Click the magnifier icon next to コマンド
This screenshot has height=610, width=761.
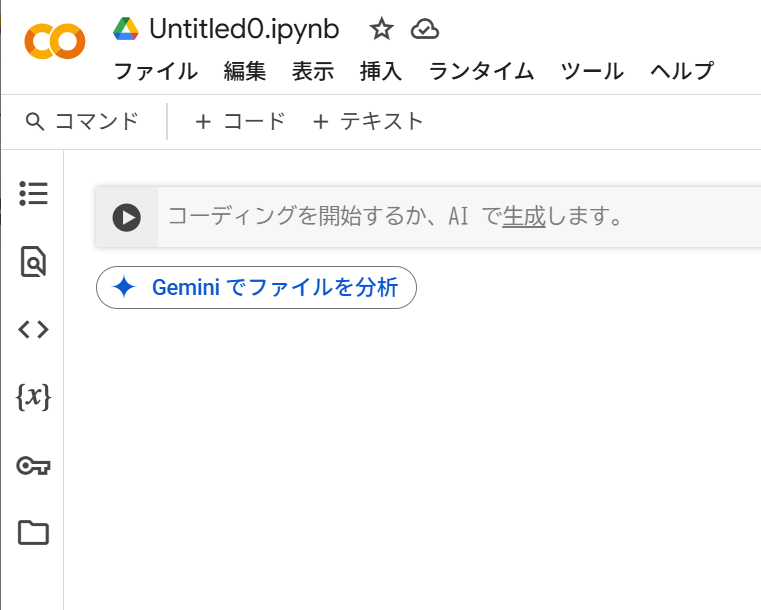pyautogui.click(x=34, y=121)
